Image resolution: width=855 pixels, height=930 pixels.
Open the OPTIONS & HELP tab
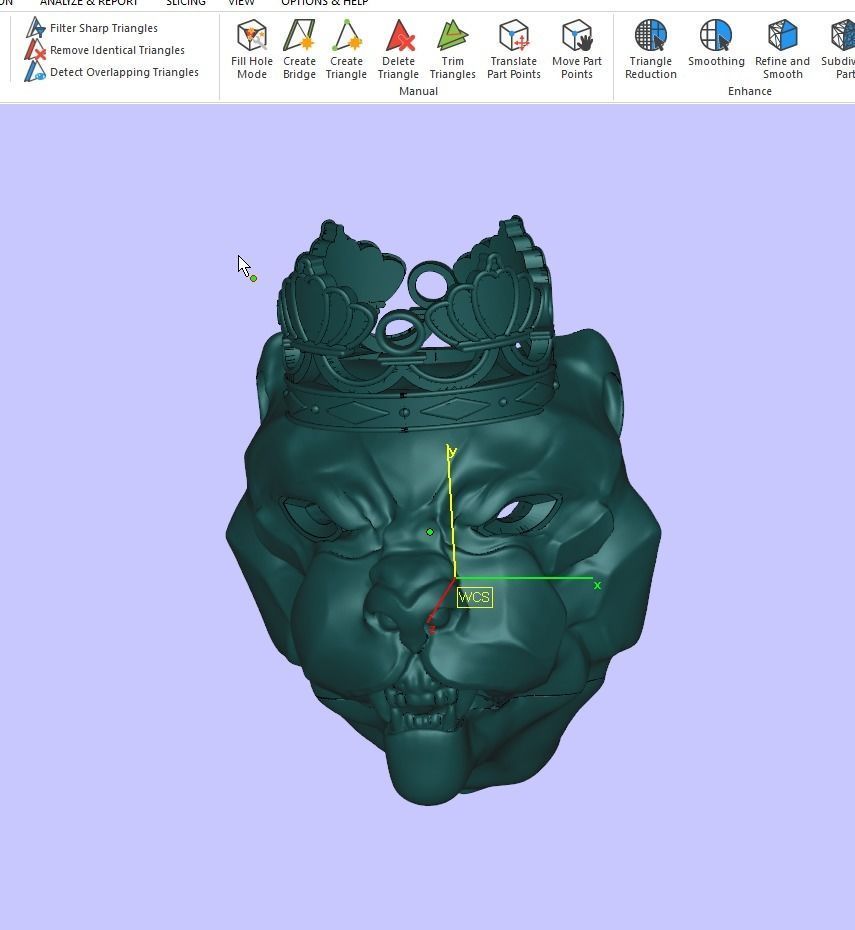click(325, 3)
